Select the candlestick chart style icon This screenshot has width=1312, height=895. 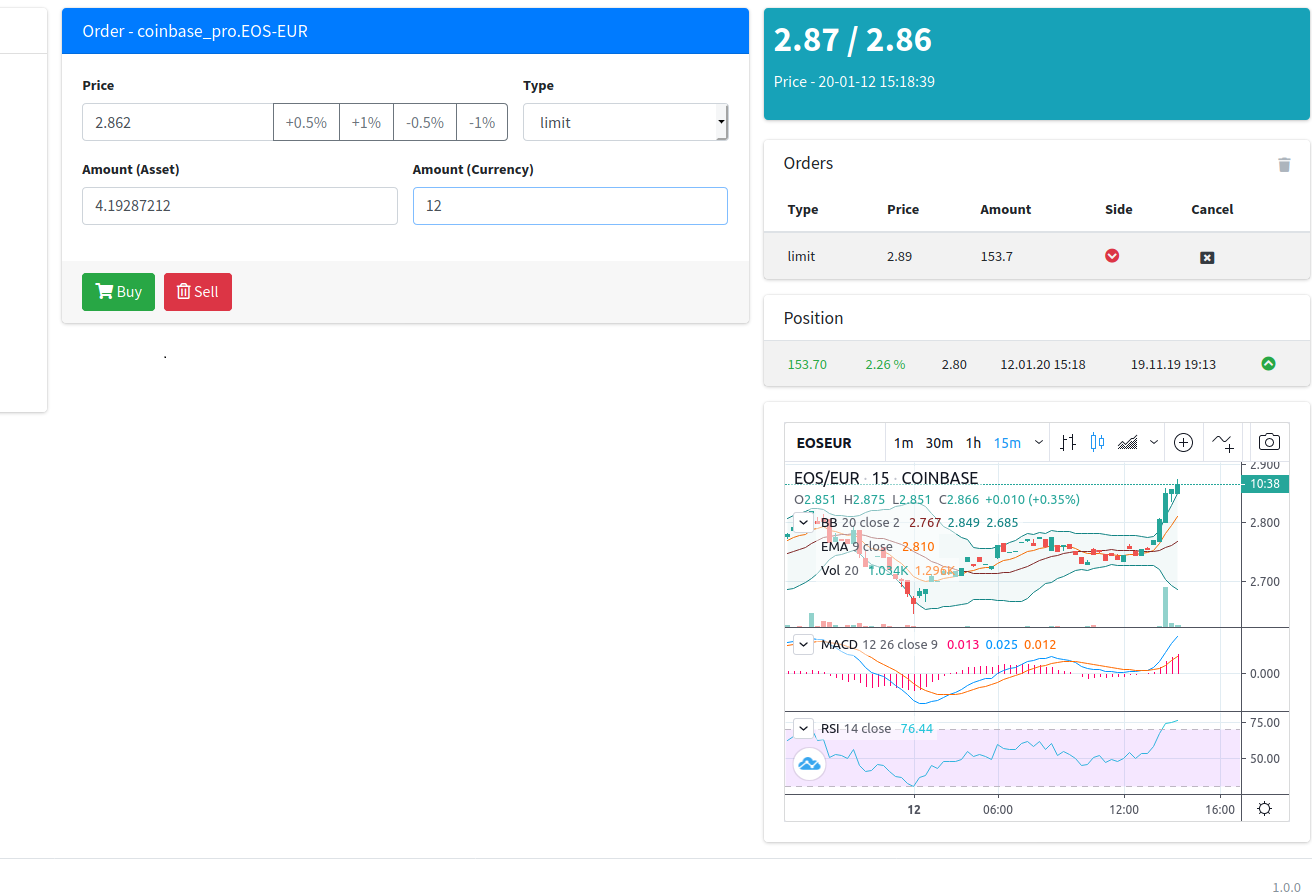1097,442
